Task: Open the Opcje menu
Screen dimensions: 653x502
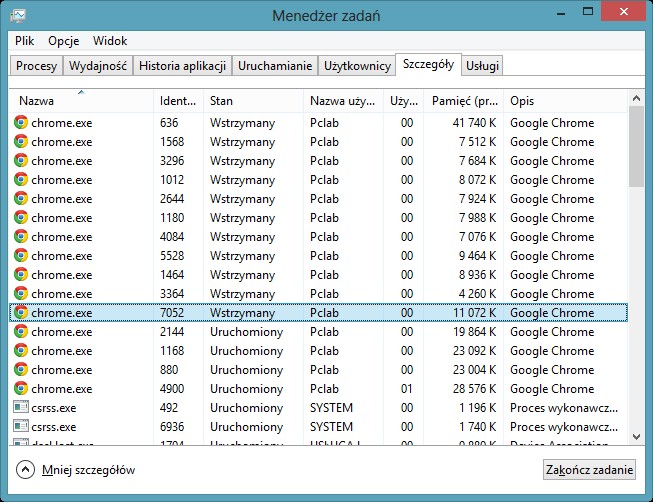Action: tap(63, 41)
